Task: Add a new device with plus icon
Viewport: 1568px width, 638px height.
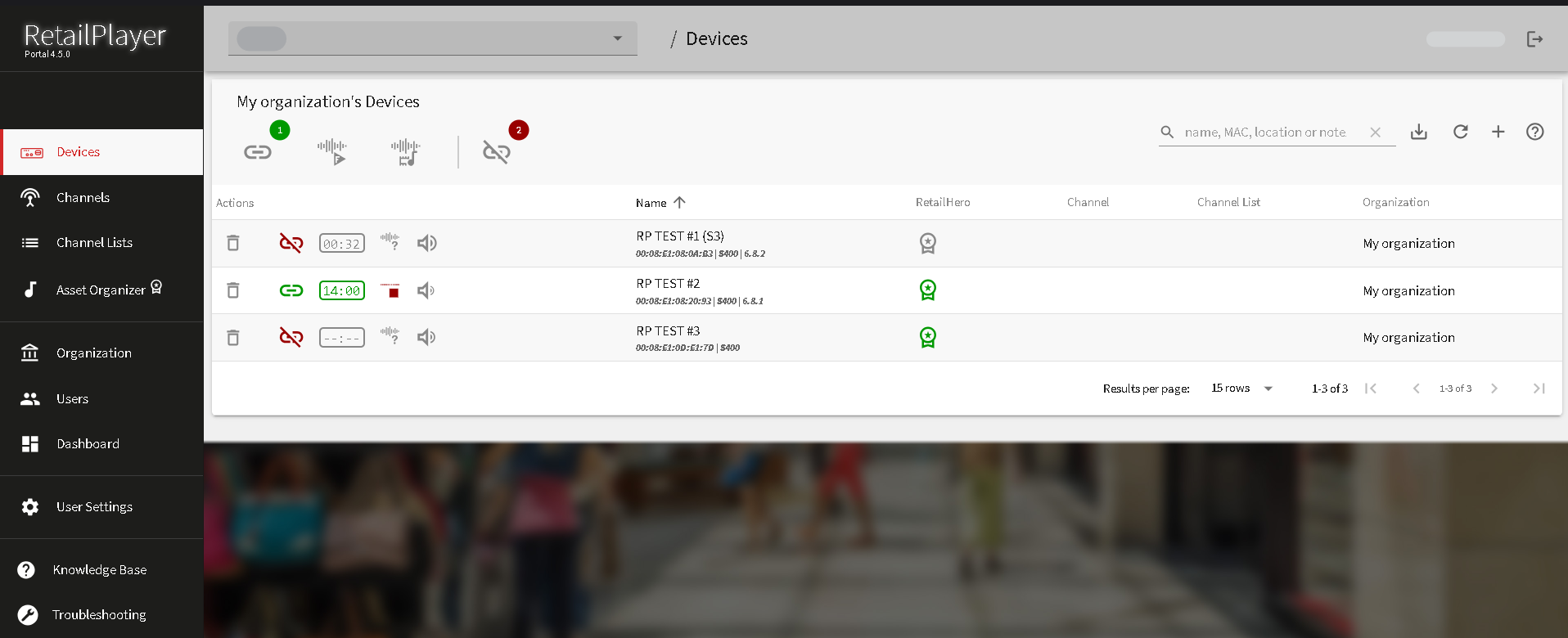Action: (x=1498, y=132)
